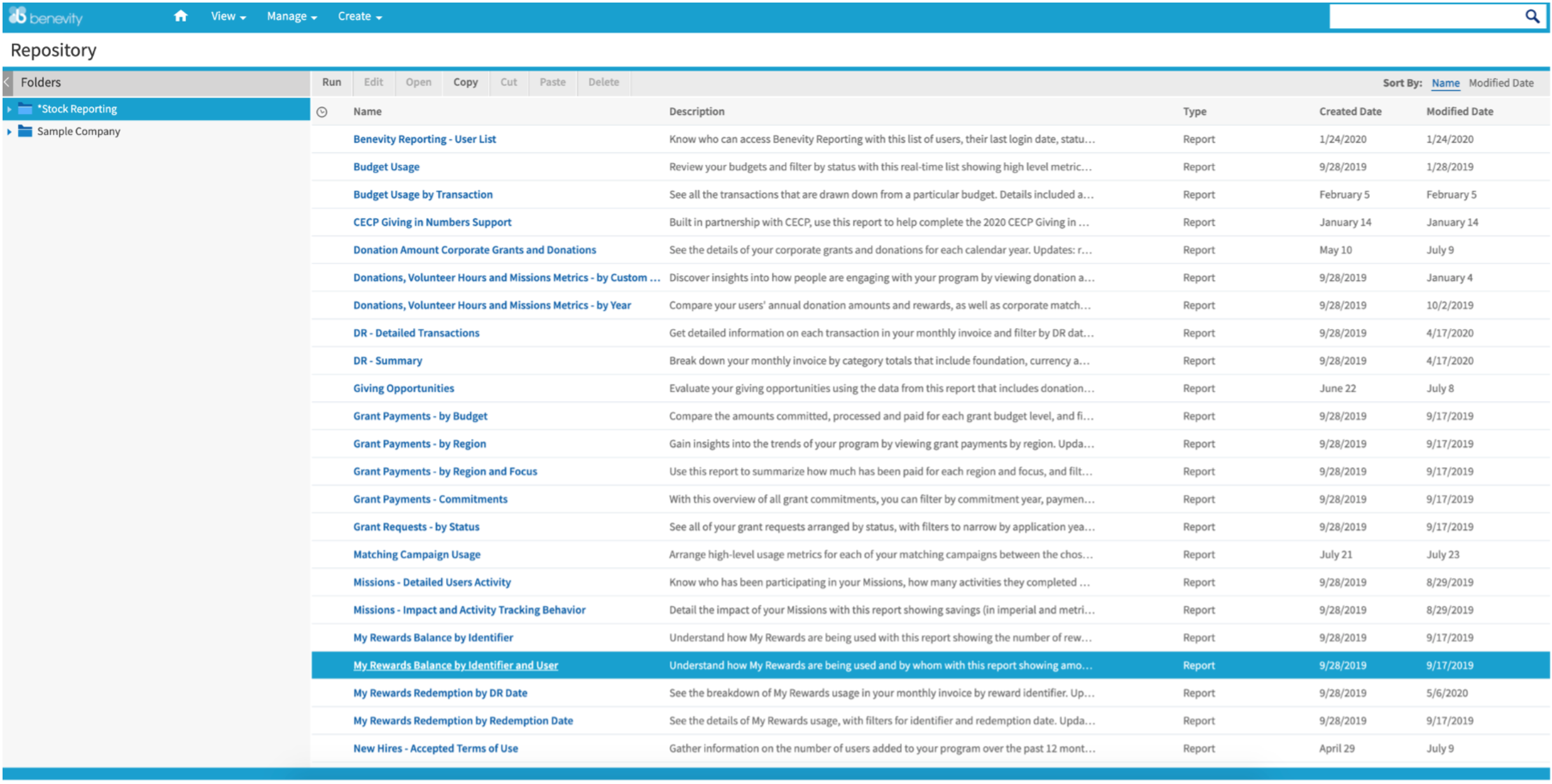Click the Benevity logo
The image size is (1552, 784).
pos(45,17)
